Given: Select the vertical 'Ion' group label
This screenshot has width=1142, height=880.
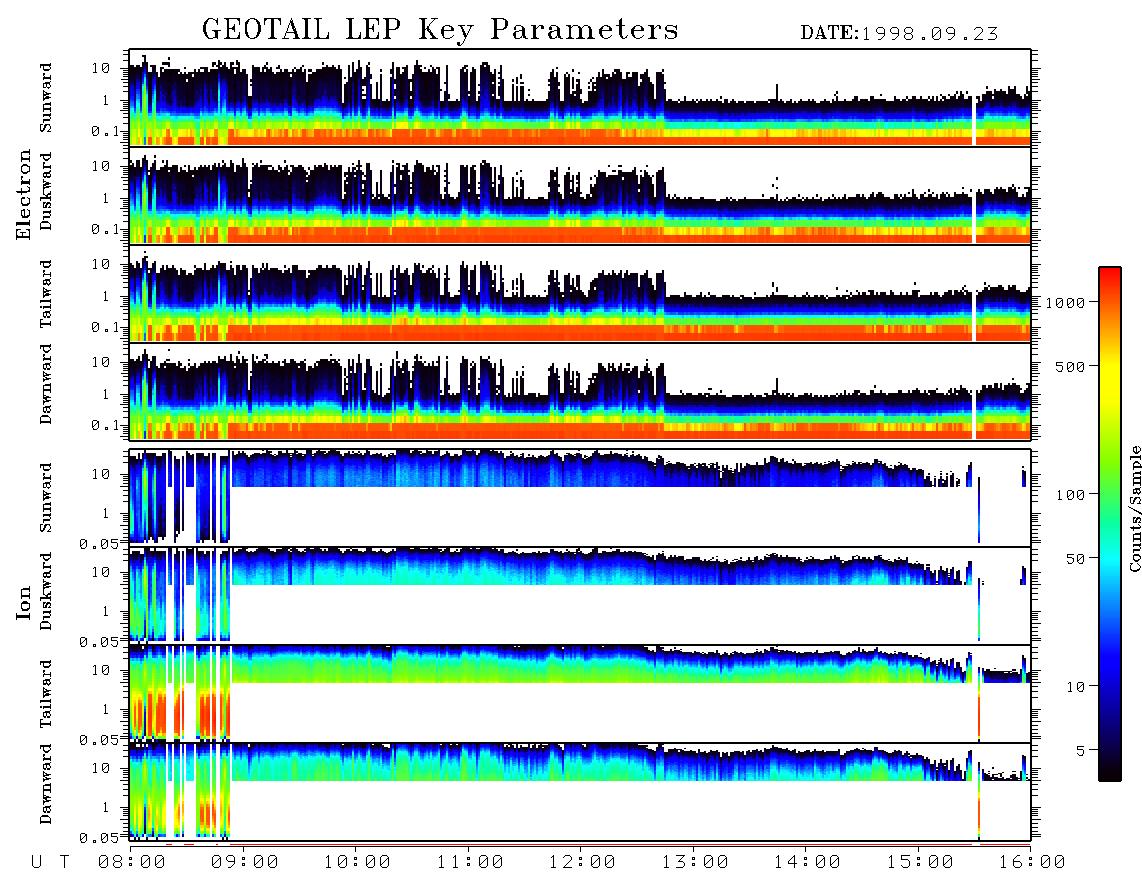Looking at the screenshot, I should [x=24, y=602].
